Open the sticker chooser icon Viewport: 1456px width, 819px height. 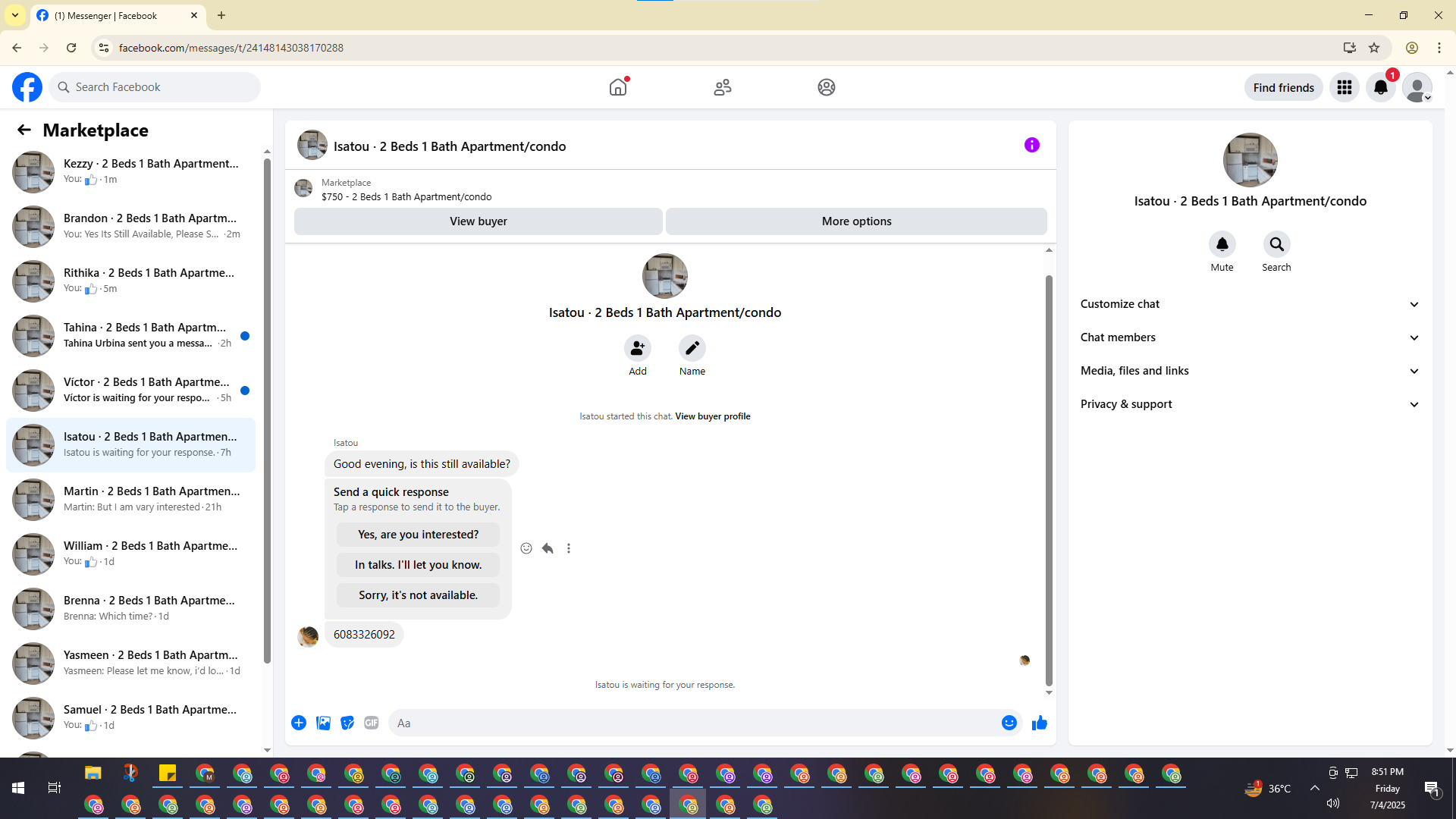347,723
